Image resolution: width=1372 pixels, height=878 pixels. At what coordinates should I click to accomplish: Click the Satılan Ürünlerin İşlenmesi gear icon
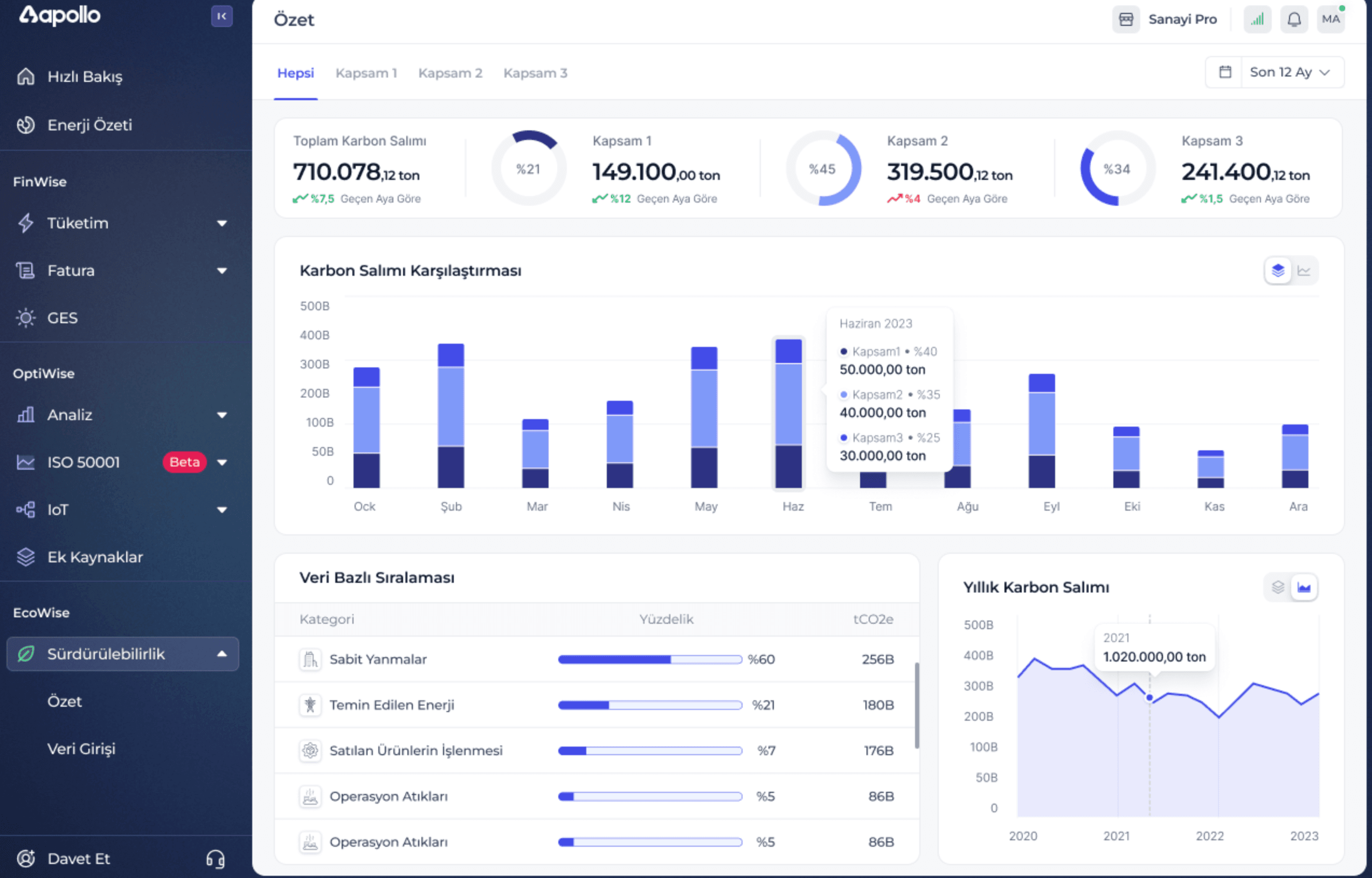click(310, 751)
